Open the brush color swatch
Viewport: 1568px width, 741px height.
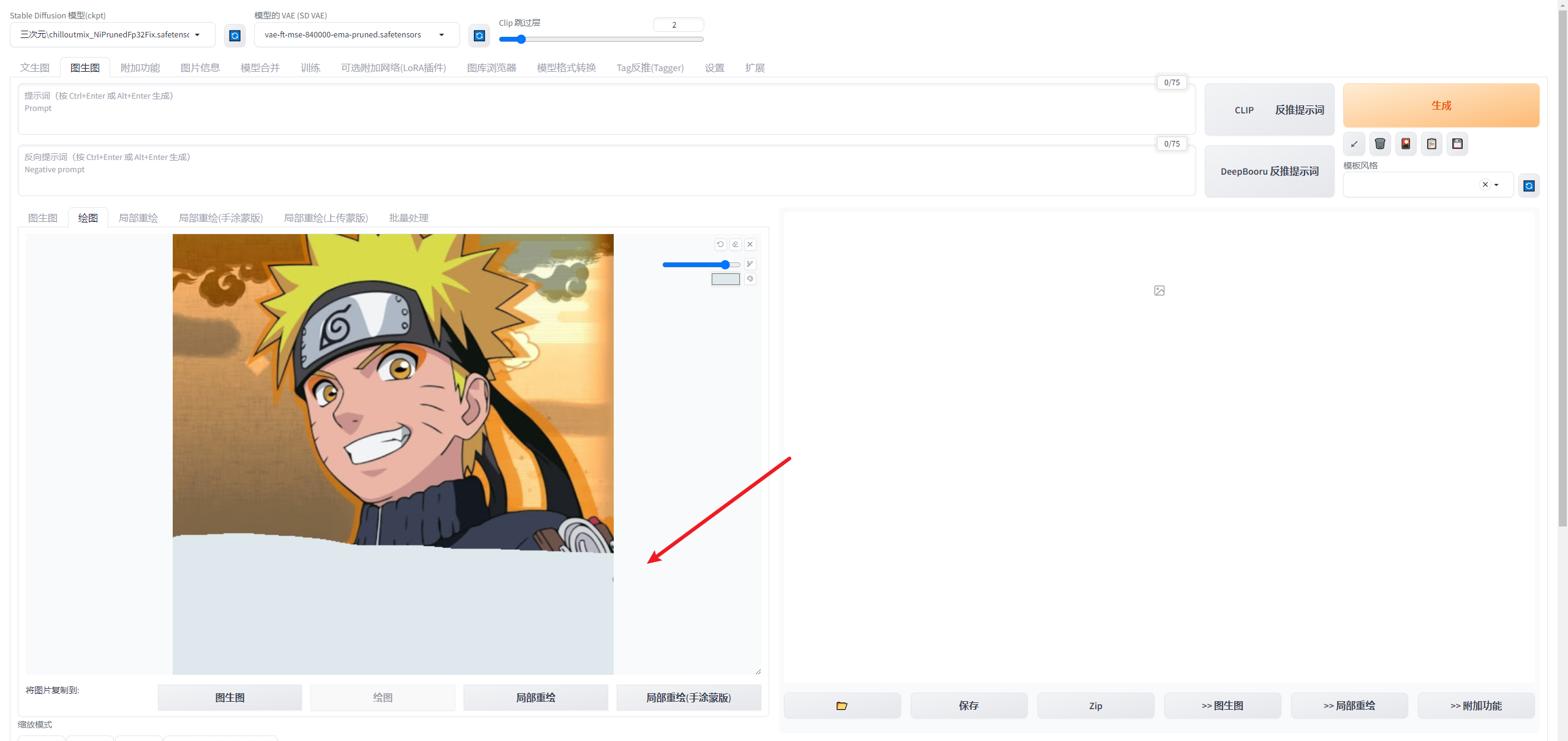click(726, 279)
